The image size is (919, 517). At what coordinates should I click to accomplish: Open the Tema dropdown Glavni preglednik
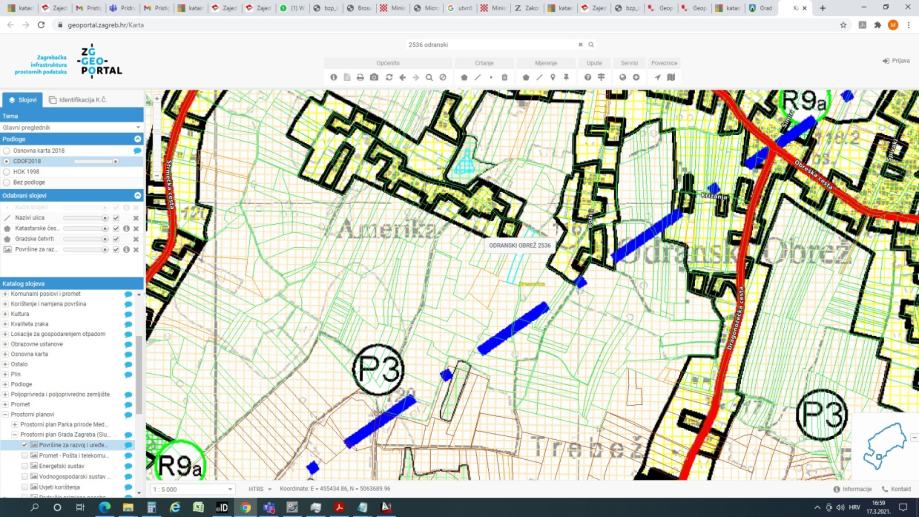[x=72, y=127]
